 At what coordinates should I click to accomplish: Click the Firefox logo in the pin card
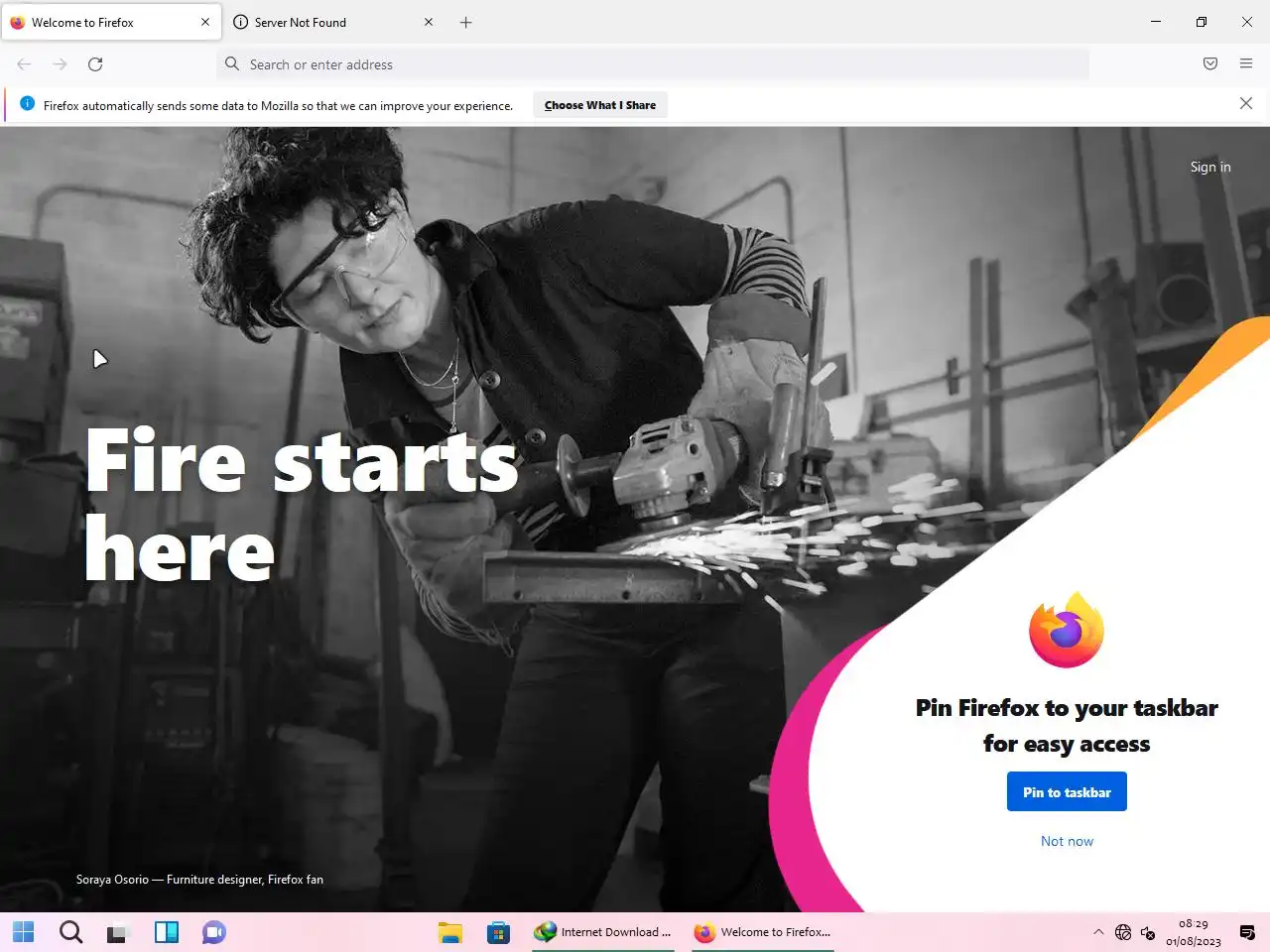point(1067,631)
